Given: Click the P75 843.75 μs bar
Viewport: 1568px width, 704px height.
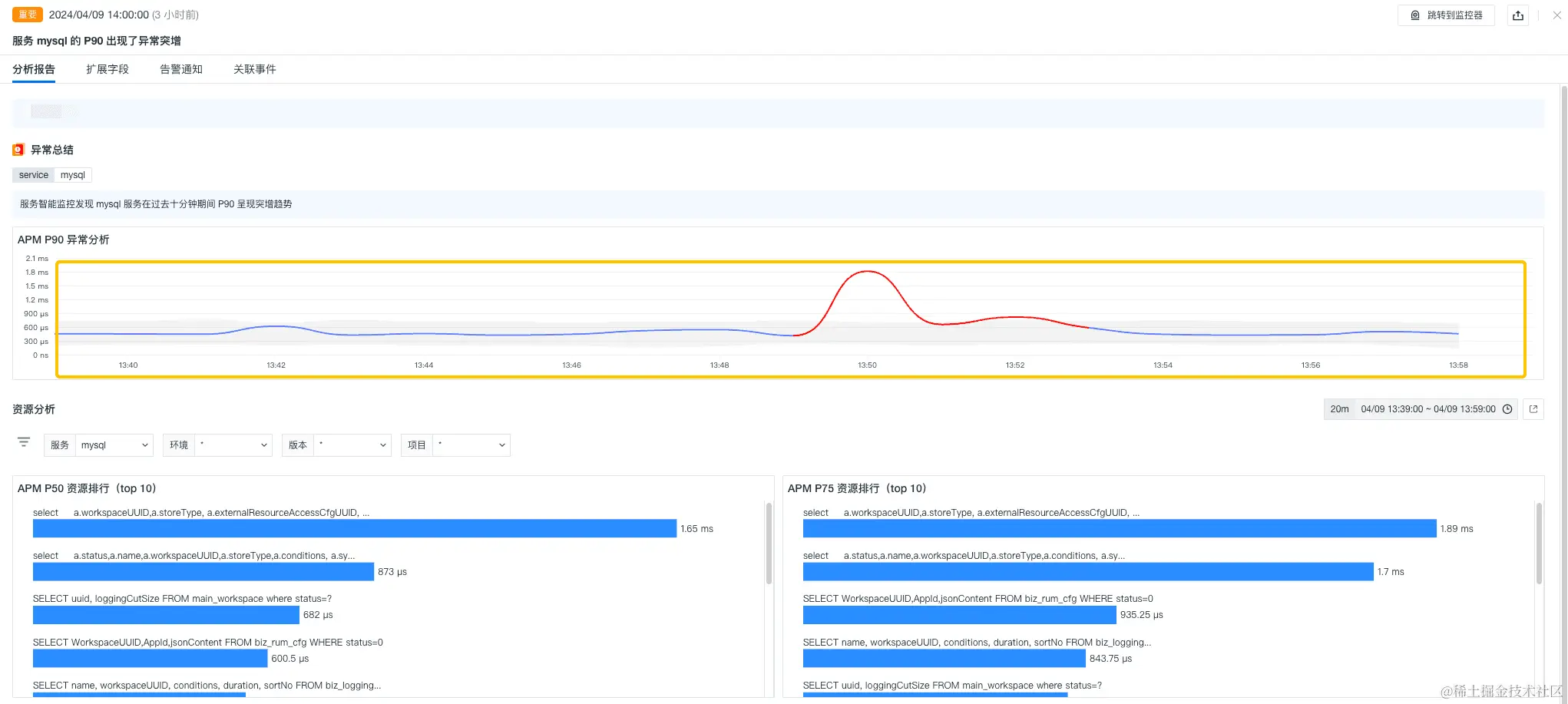Looking at the screenshot, I should [x=944, y=658].
